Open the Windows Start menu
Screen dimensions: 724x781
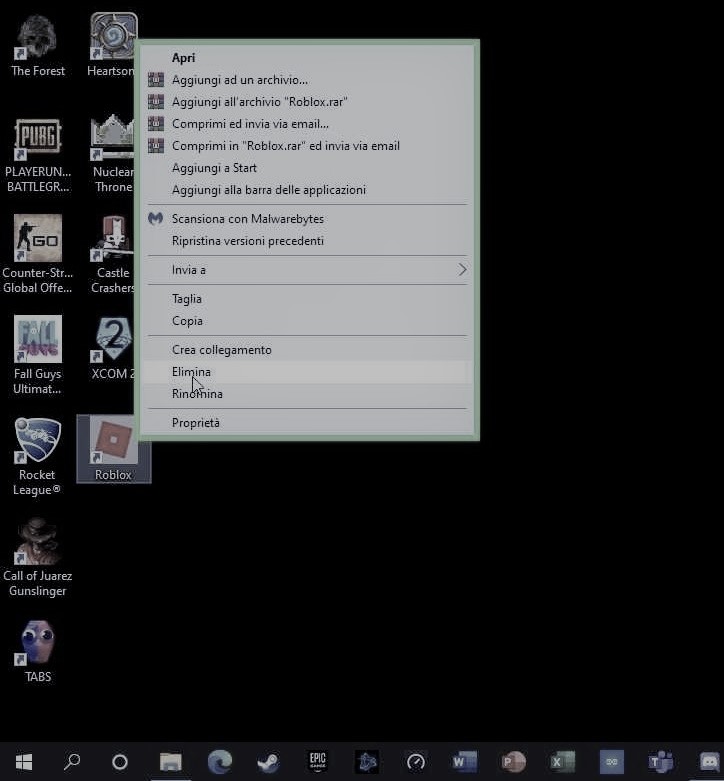click(23, 762)
